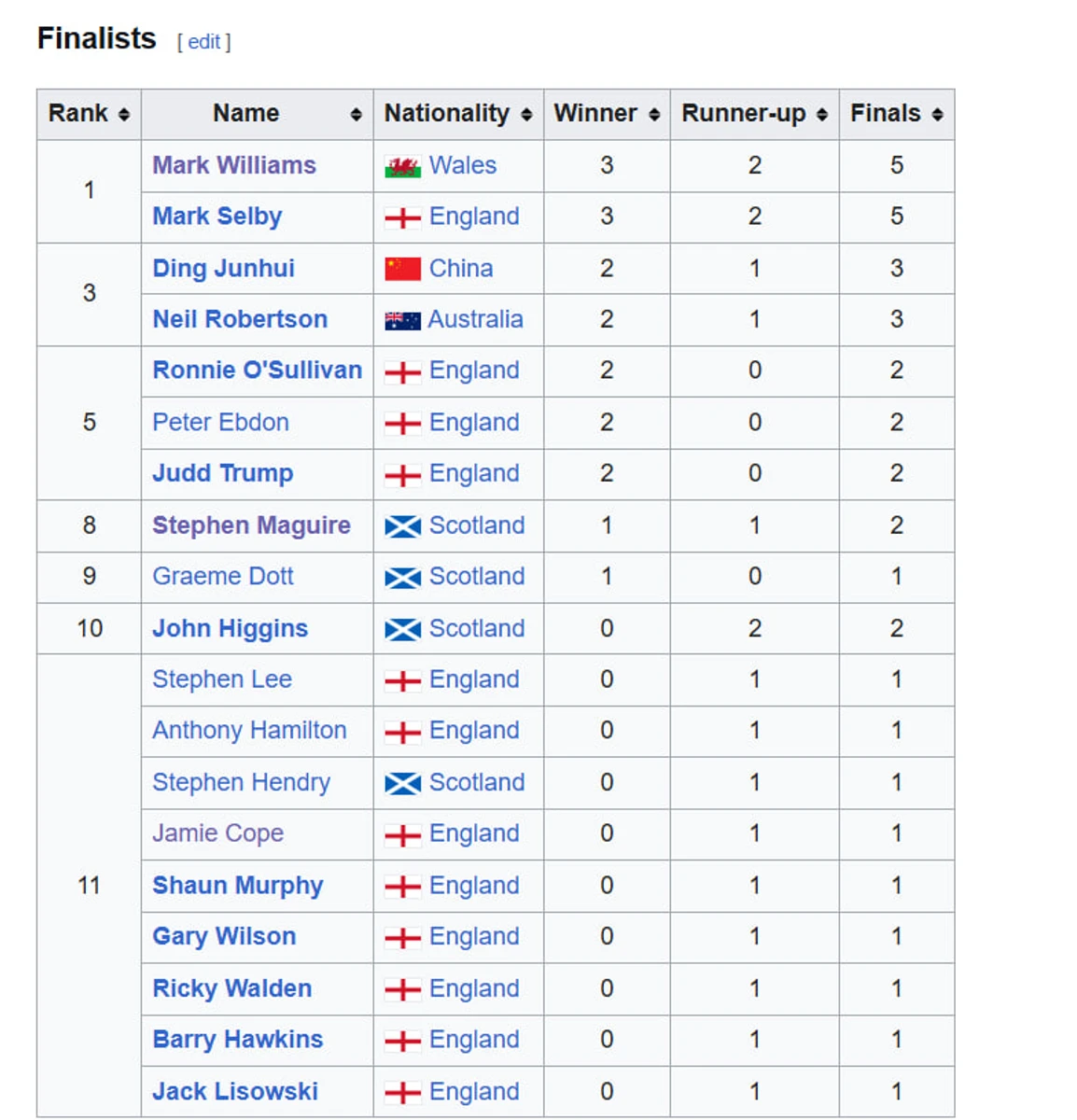The width and height of the screenshot is (1077, 1120).
Task: Click the Shaun Murphy link
Action: 237,886
